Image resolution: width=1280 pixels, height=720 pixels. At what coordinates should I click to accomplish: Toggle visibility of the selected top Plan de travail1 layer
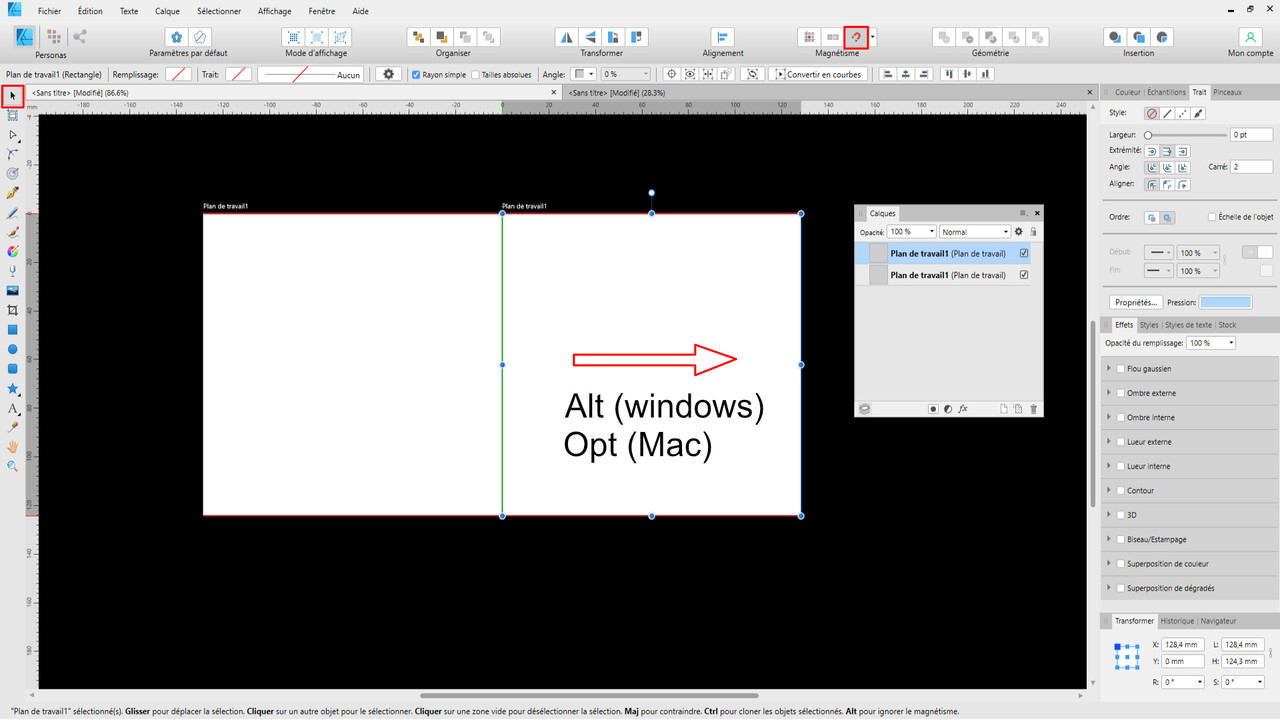pos(1024,254)
